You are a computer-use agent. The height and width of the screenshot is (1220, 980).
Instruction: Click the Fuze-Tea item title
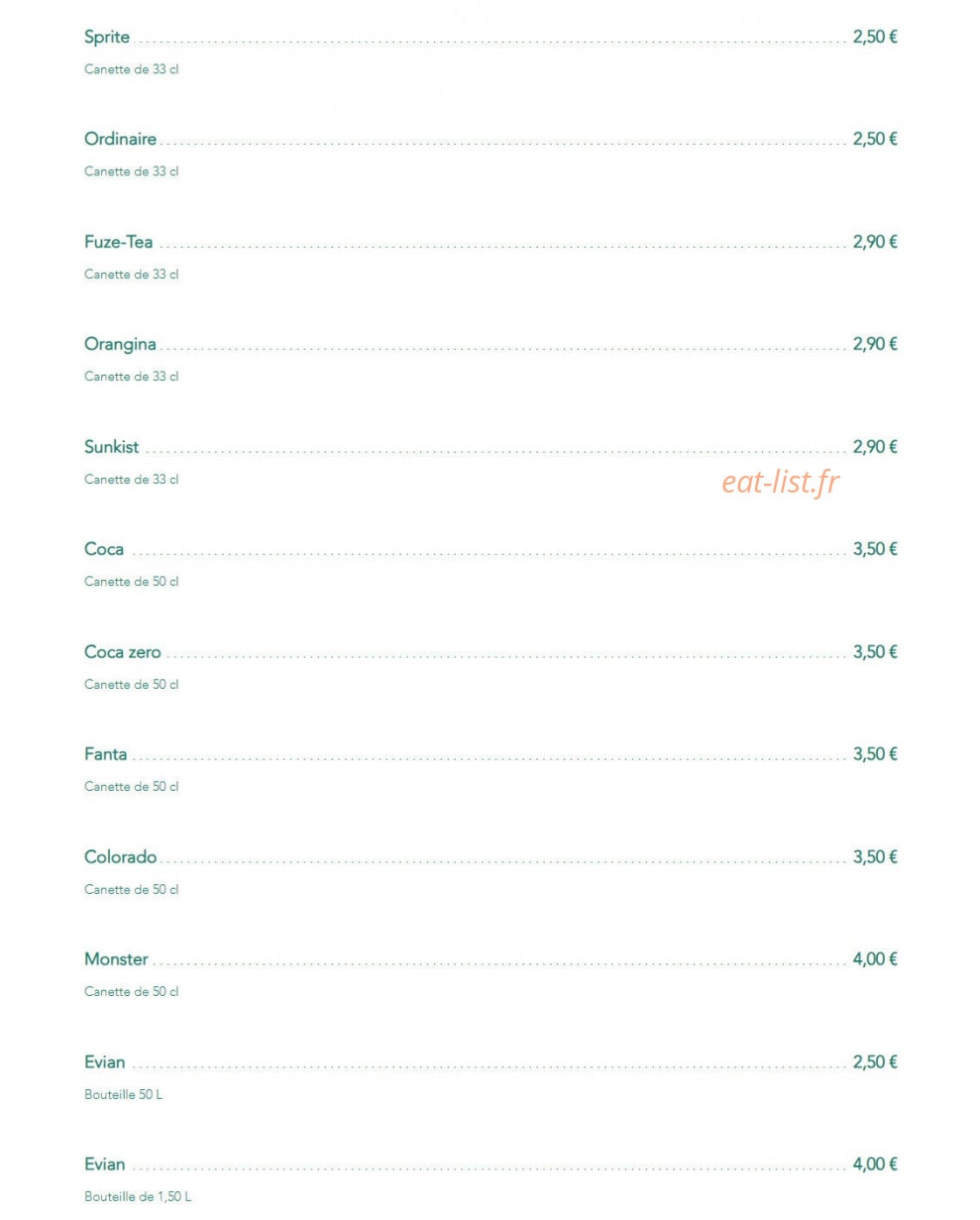119,242
